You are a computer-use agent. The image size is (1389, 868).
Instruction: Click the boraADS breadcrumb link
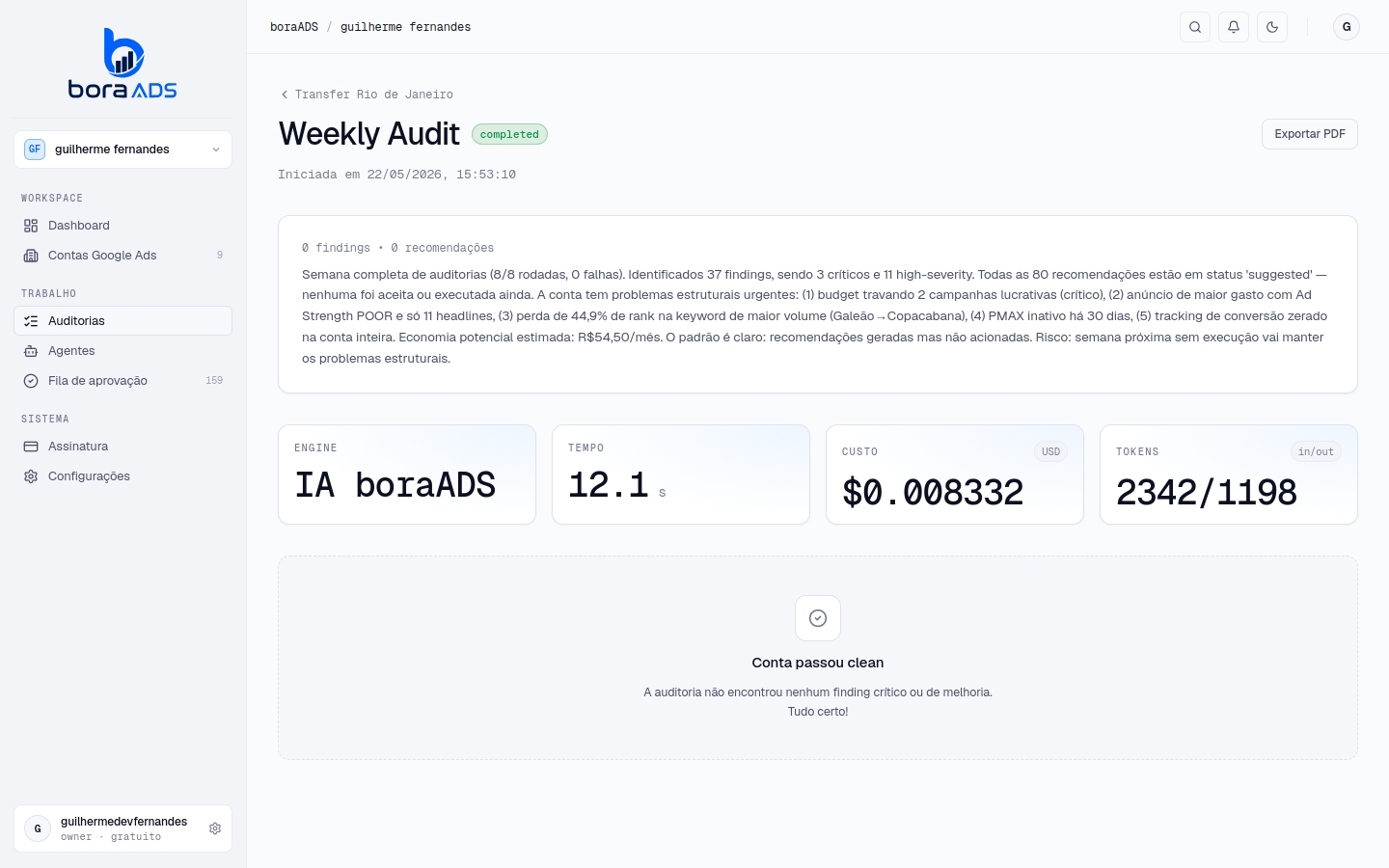294,27
